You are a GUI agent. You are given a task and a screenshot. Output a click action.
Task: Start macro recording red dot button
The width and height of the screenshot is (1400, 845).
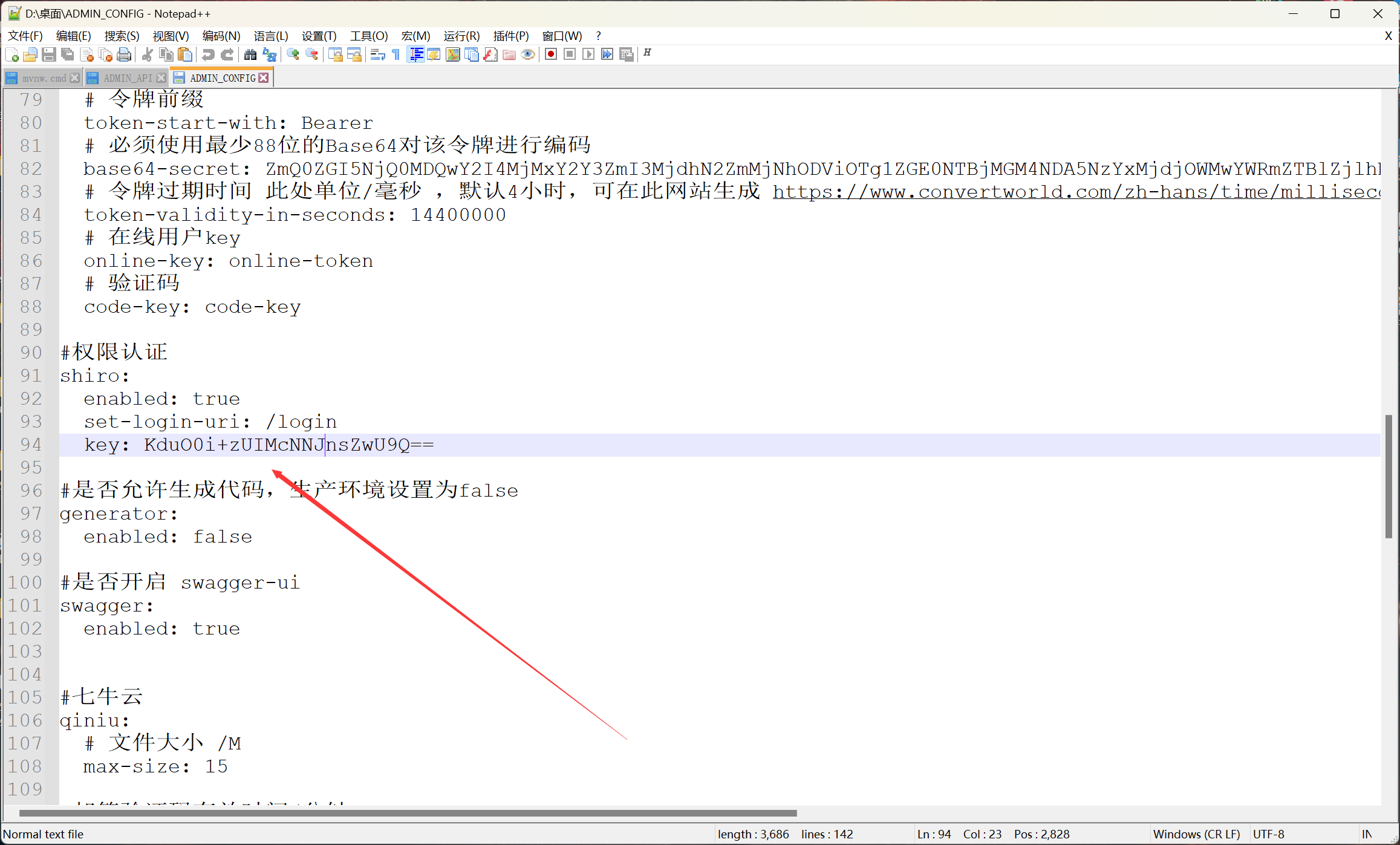point(551,54)
